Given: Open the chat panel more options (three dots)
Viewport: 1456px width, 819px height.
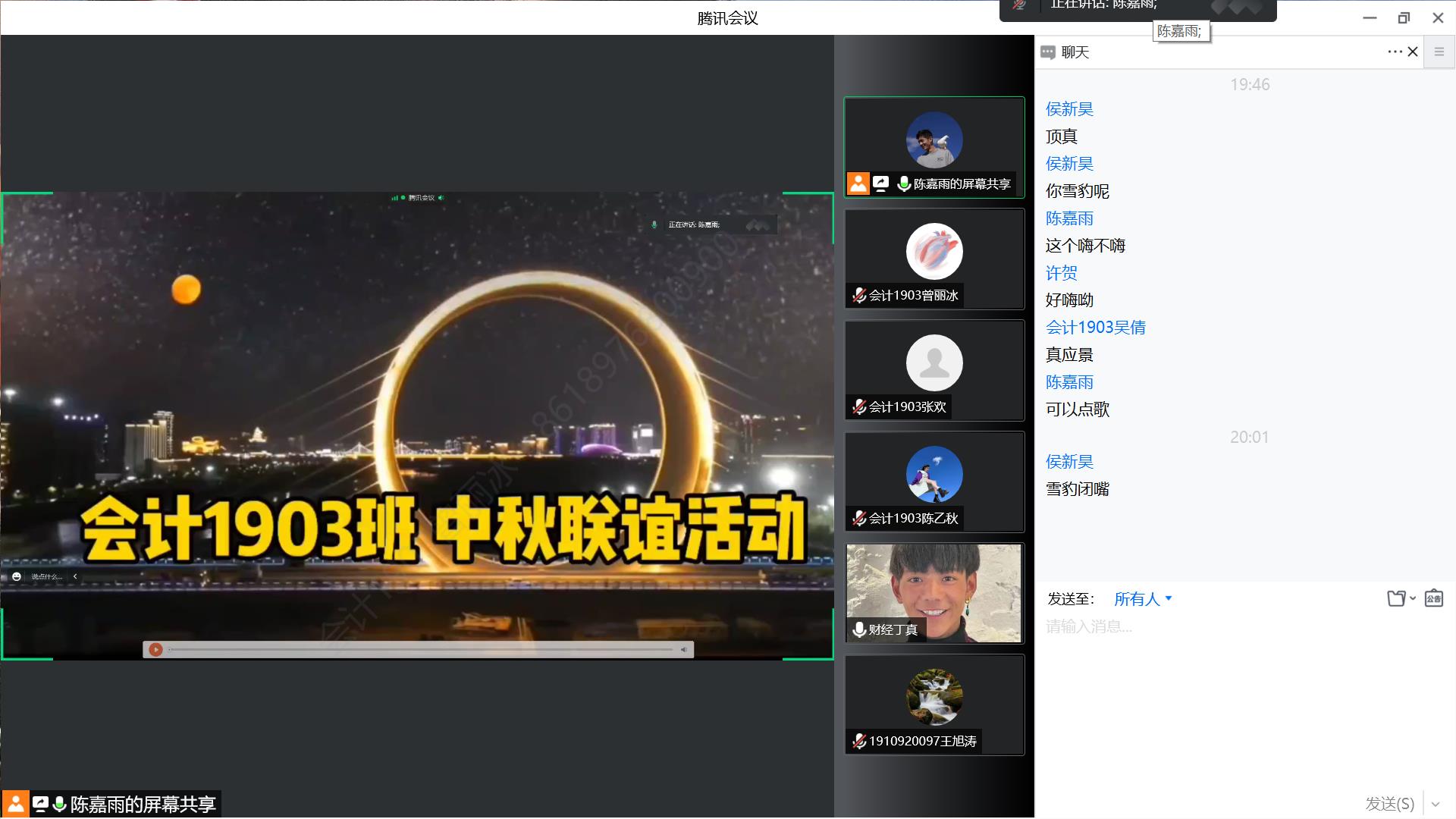Looking at the screenshot, I should pos(1395,52).
